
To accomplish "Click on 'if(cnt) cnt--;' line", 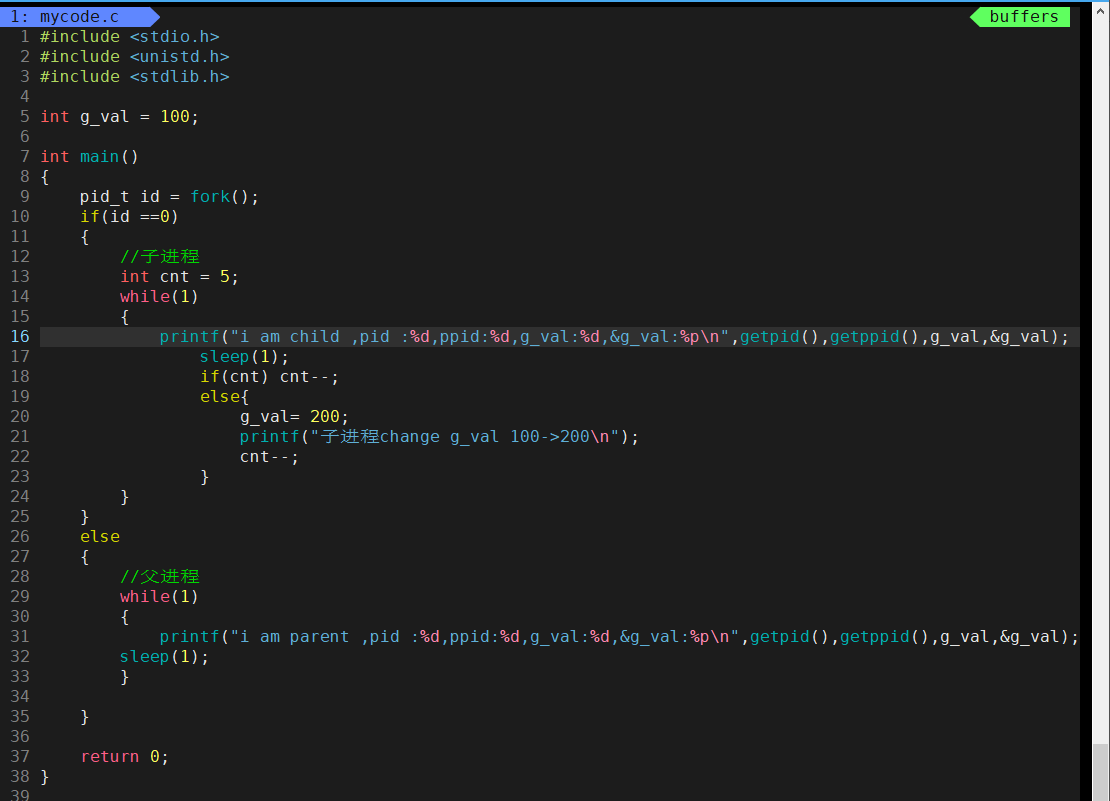I will pyautogui.click(x=269, y=376).
